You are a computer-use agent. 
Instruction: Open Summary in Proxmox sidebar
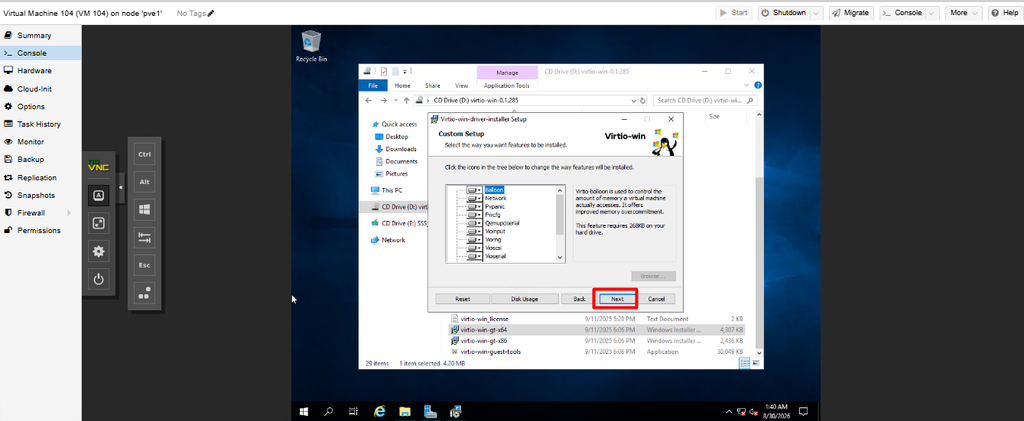[x=40, y=35]
